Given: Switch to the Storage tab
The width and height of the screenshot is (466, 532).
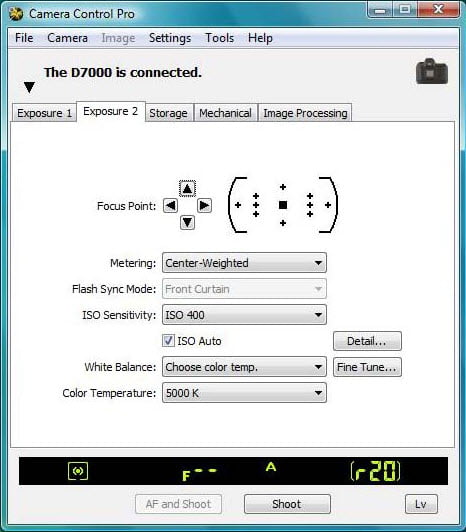Looking at the screenshot, I should point(168,113).
